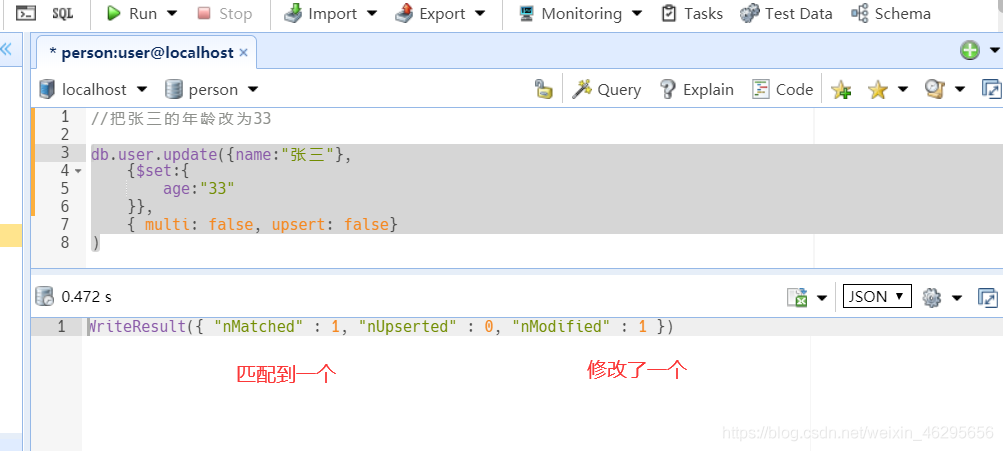Maximize the result panel with pop-out icon
Viewport: 1003px width, 451px height.
coord(989,297)
